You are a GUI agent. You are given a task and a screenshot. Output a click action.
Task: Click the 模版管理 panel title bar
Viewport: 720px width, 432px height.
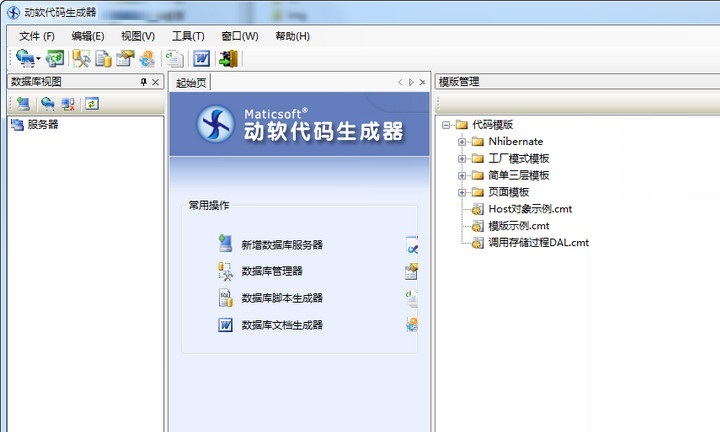(x=578, y=82)
